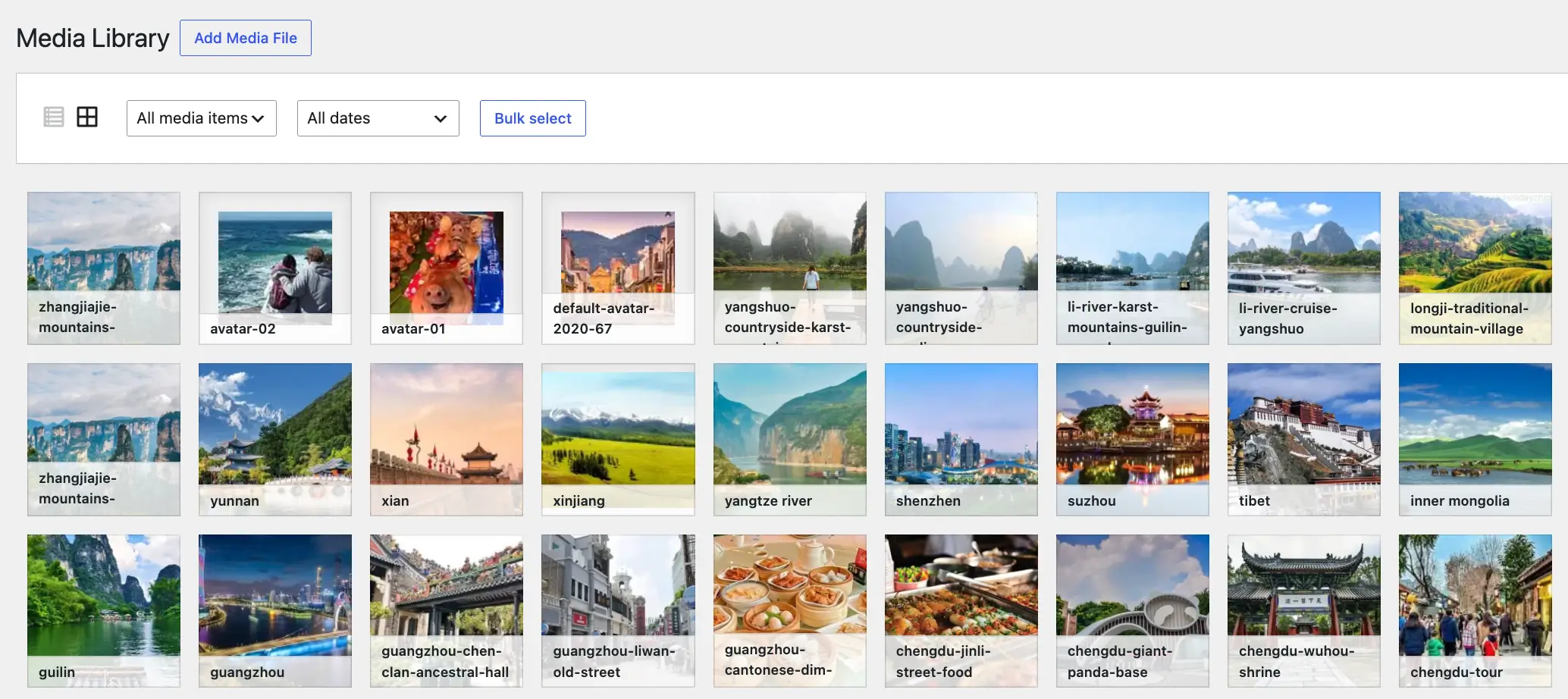Switch to grid view icon

(x=87, y=117)
